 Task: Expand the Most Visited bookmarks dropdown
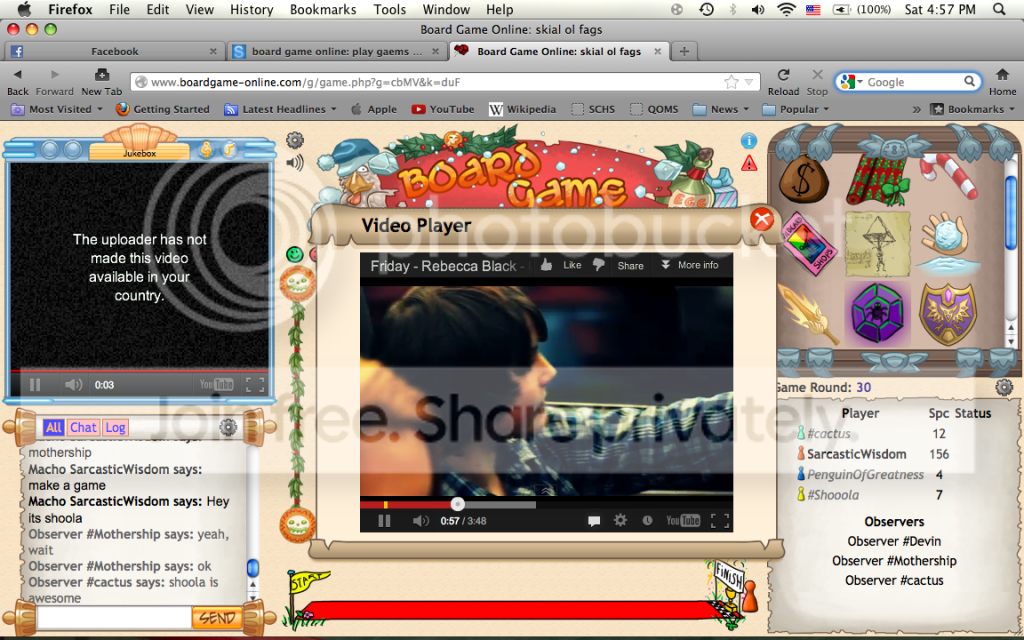point(57,109)
